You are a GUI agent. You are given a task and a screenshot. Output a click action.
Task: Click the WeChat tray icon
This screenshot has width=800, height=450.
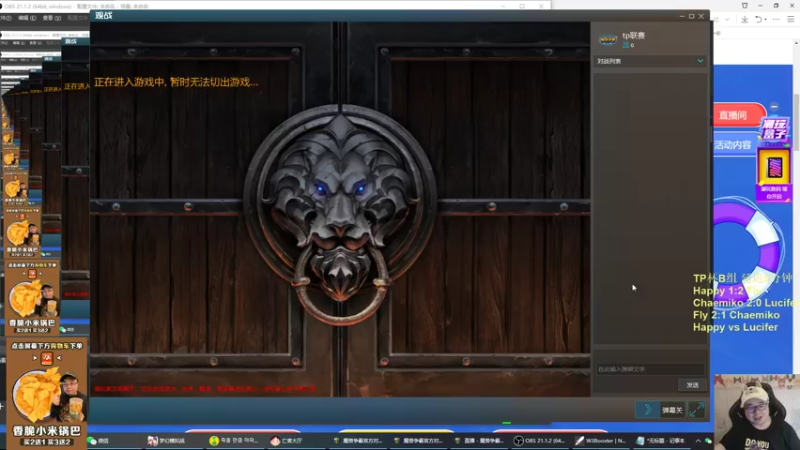(x=708, y=441)
